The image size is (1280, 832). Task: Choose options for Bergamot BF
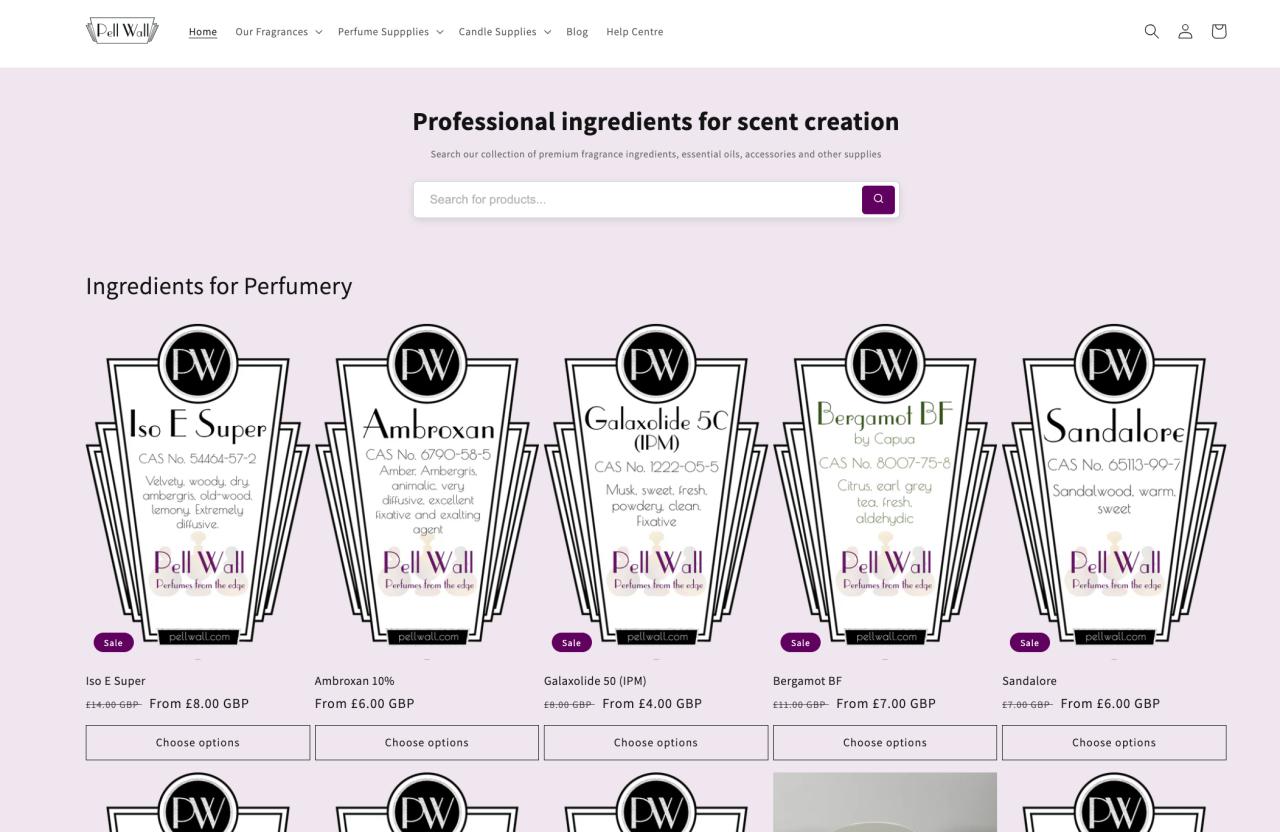[885, 743]
